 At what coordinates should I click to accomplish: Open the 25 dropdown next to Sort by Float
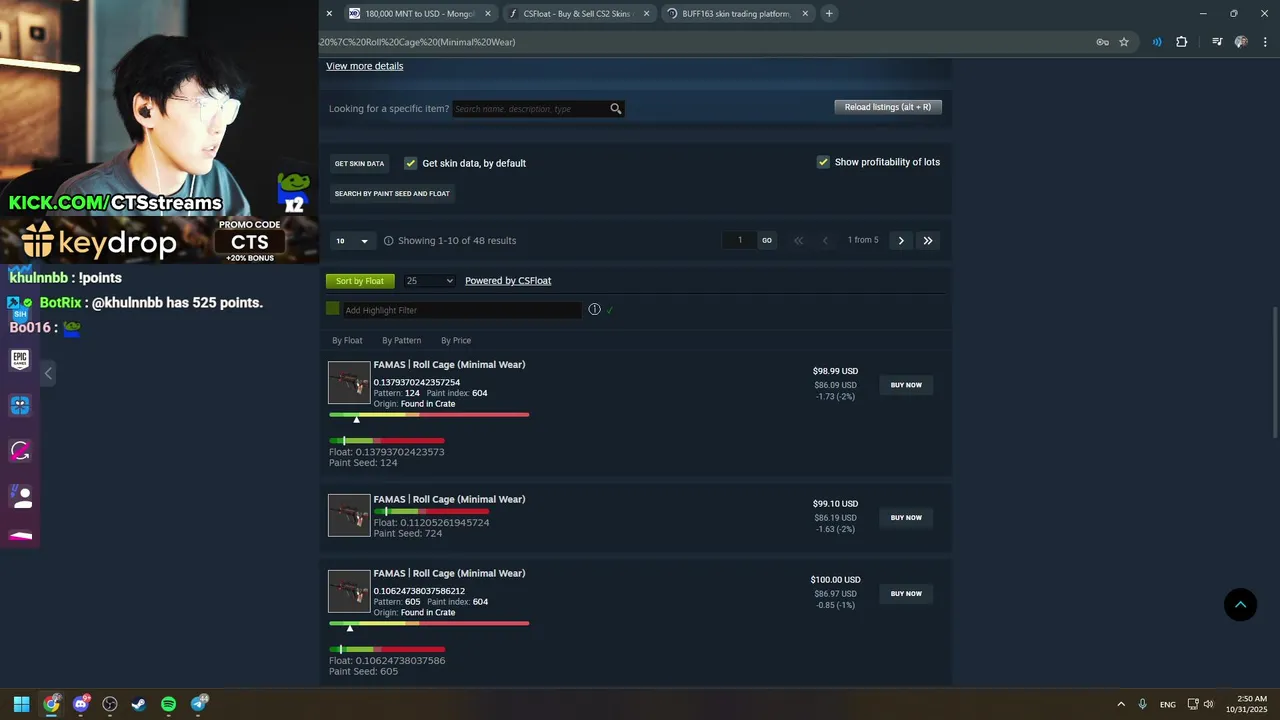tap(429, 281)
